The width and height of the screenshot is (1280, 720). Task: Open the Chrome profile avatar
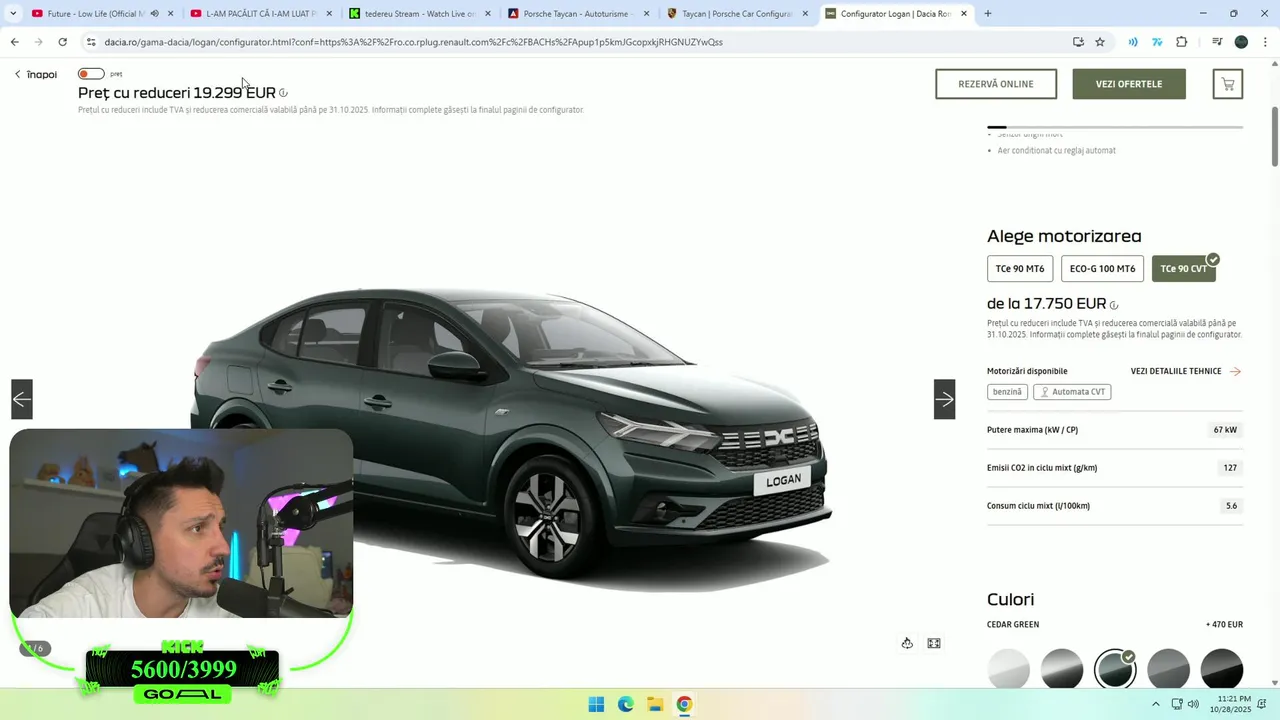[1241, 42]
